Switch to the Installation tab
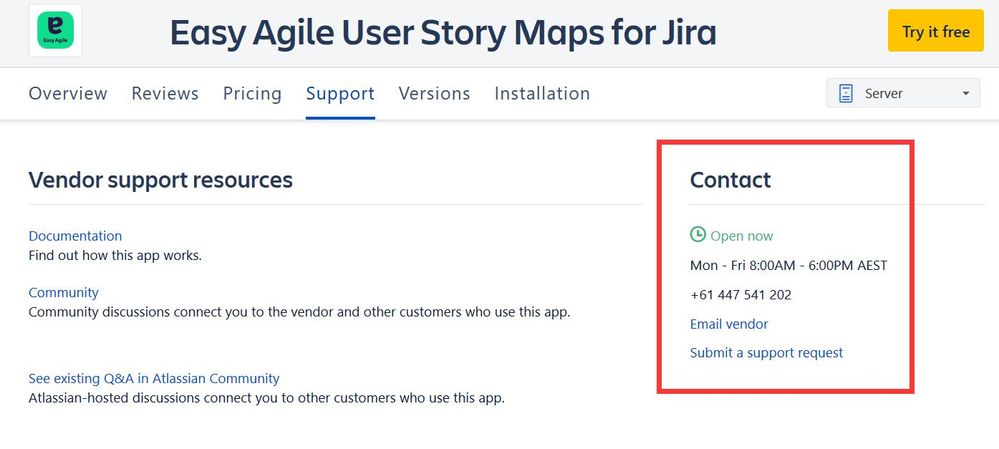The width and height of the screenshot is (999, 449). point(542,94)
